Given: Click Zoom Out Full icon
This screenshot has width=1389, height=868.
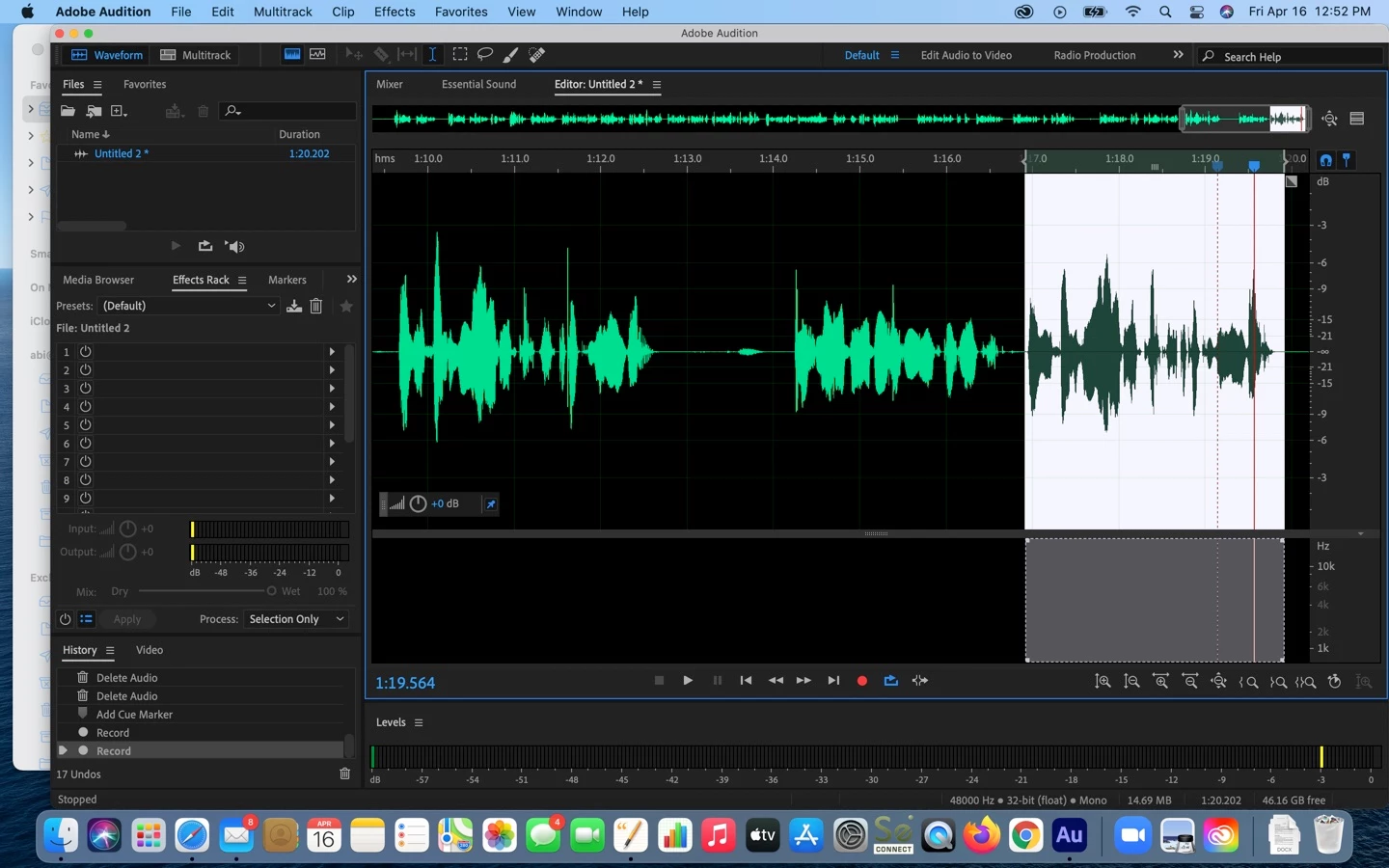Looking at the screenshot, I should click(1219, 682).
